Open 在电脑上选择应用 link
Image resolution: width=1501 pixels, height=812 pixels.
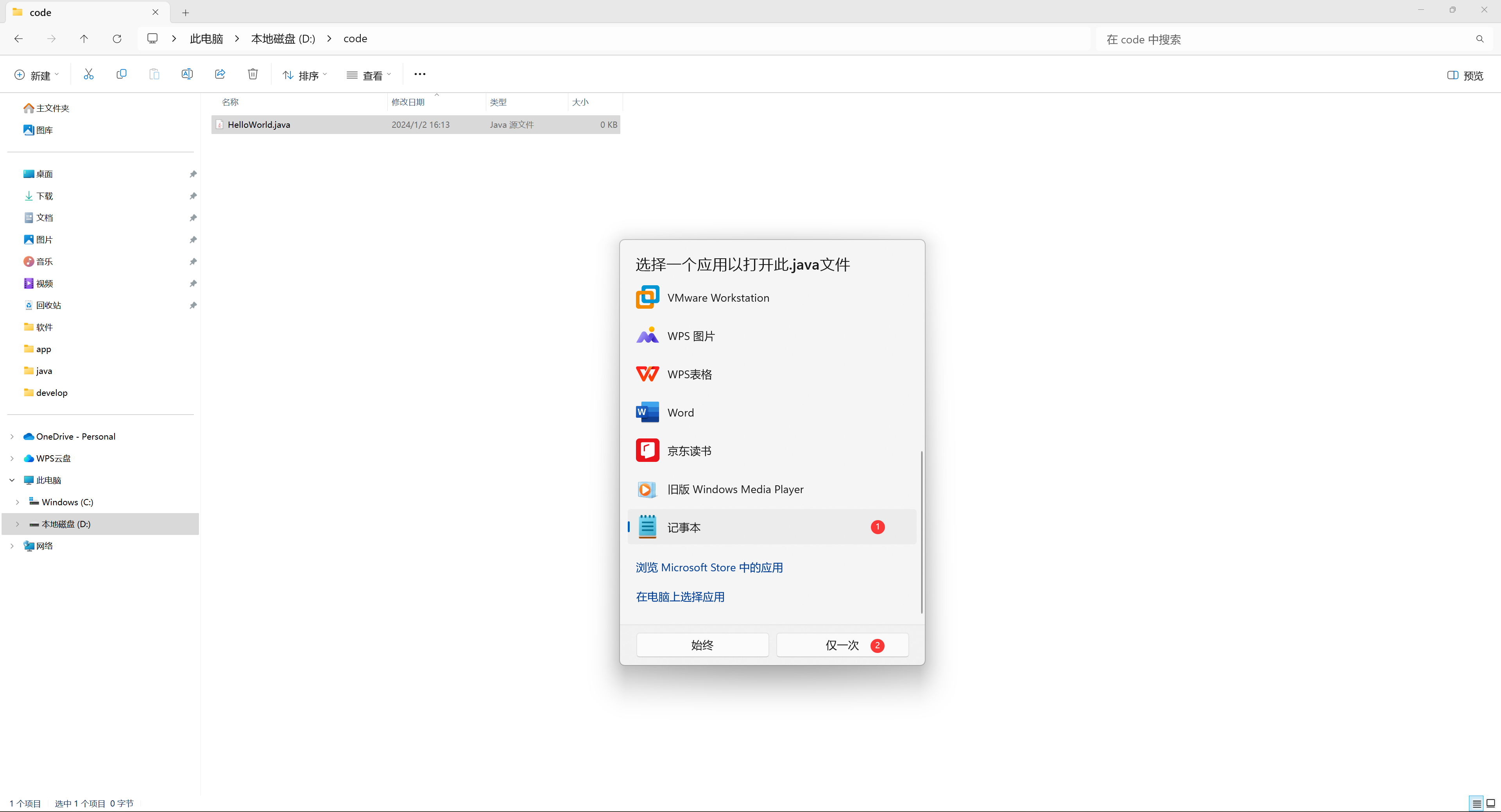680,596
